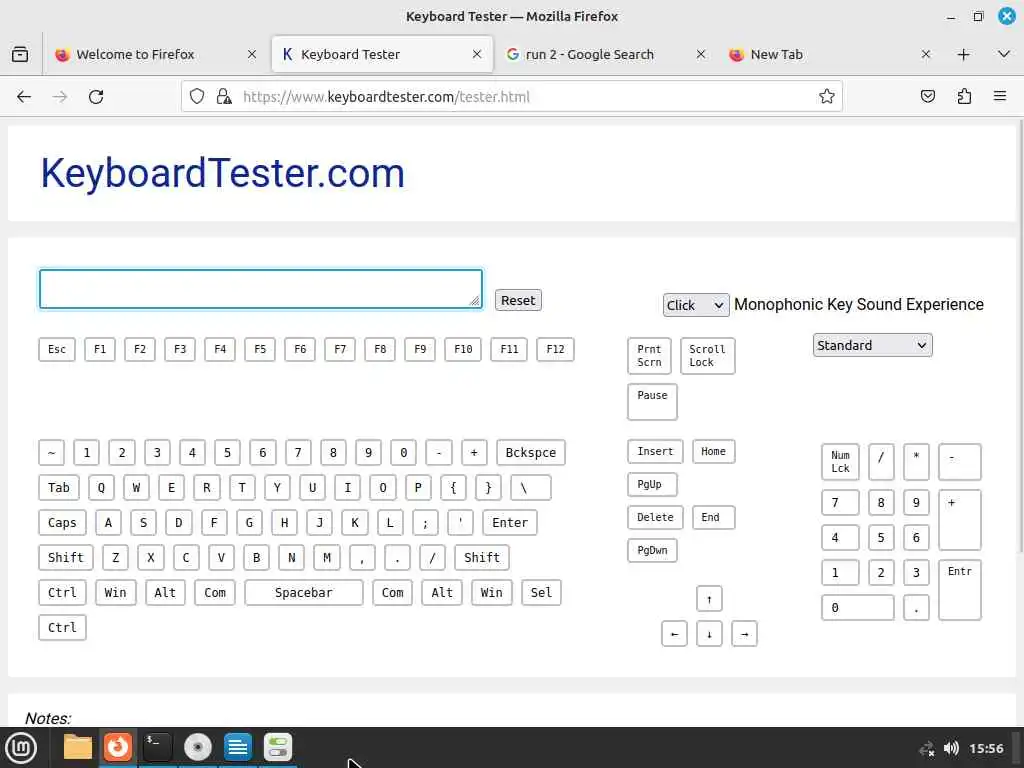
Task: Open the Firefox hamburger menu
Action: (x=999, y=97)
